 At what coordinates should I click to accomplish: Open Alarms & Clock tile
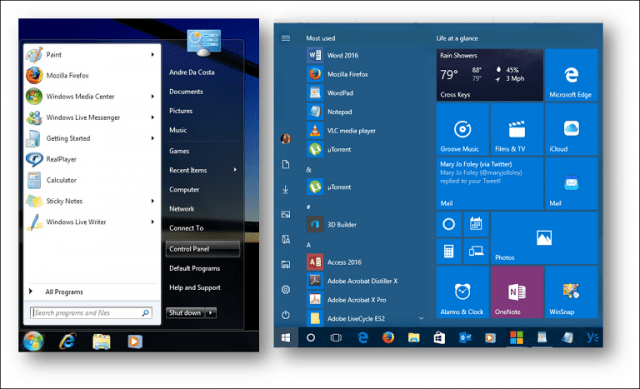coord(462,292)
